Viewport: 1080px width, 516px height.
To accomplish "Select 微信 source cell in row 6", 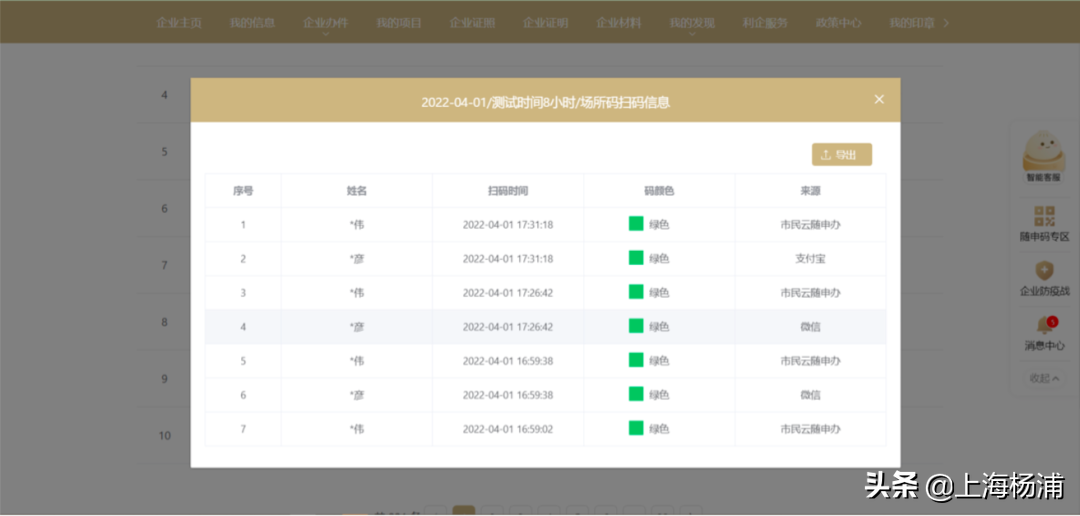I will [811, 395].
